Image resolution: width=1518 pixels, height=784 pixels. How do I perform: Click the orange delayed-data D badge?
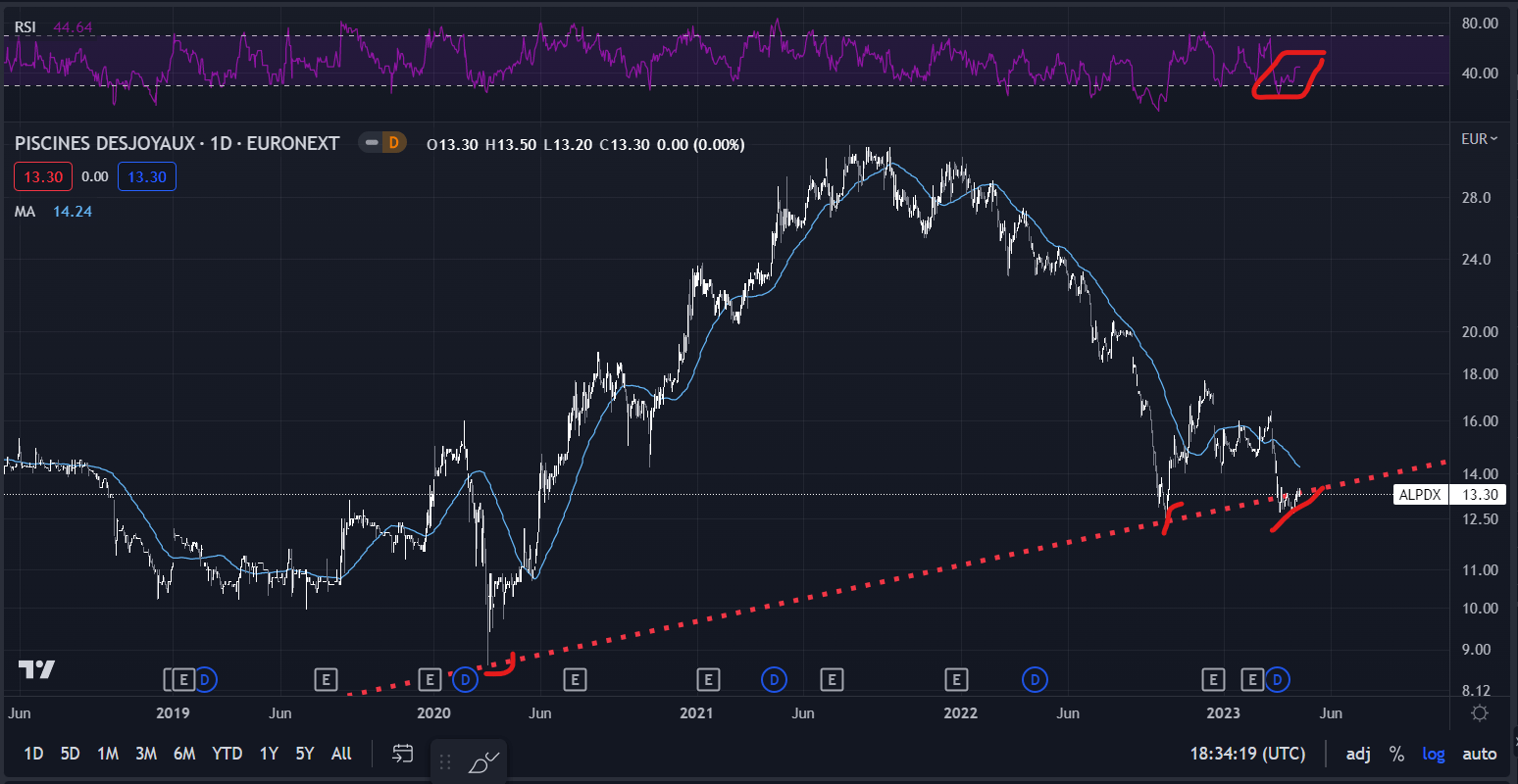(394, 143)
